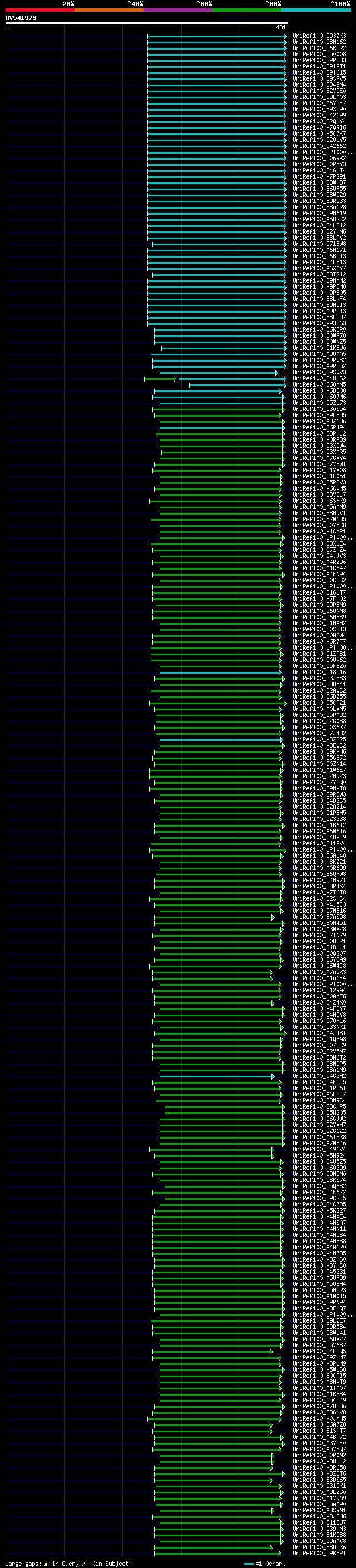This screenshot has height=1568, width=356.
Task: Choose UniRef100_A7QRI6 hit
Action: pos(319,128)
